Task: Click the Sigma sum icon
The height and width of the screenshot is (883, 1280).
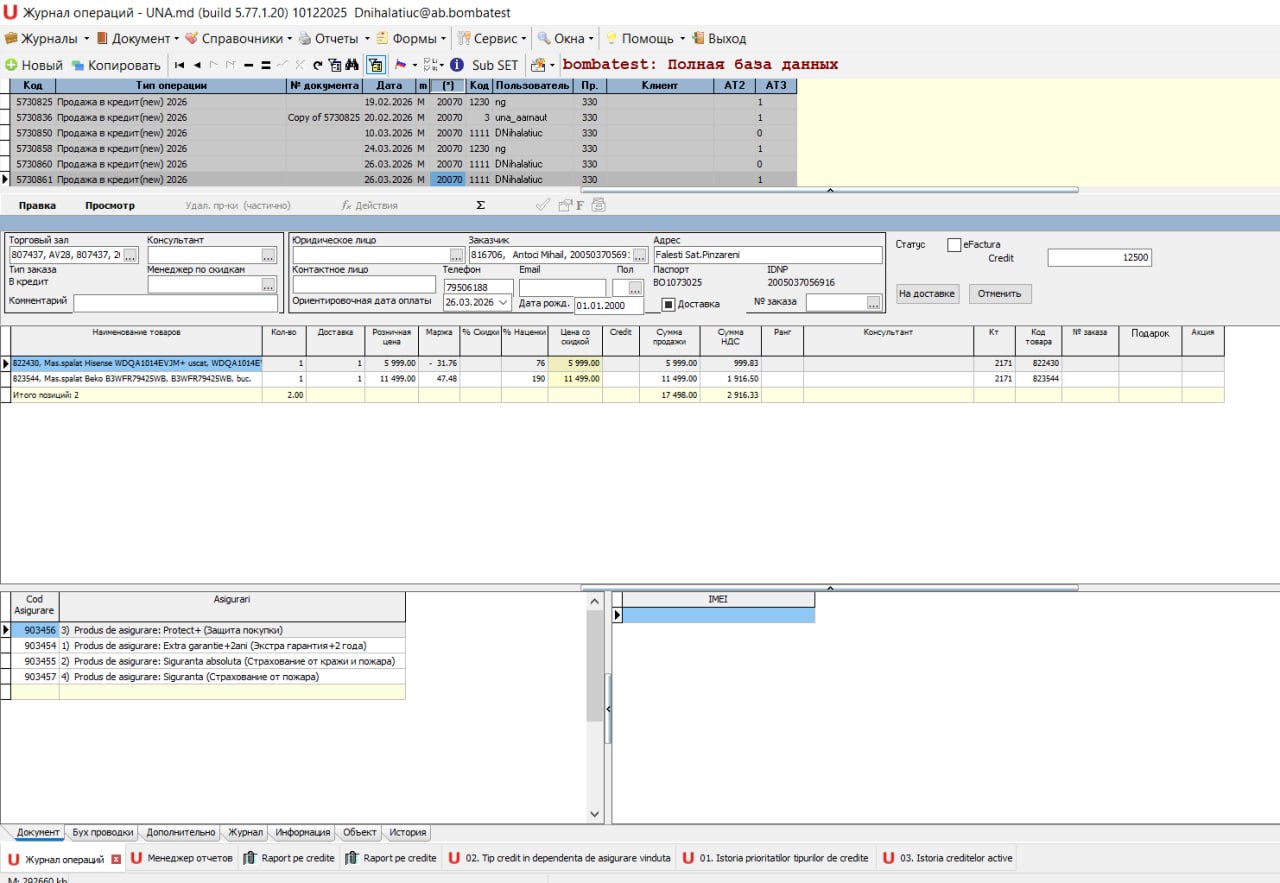Action: 481,205
